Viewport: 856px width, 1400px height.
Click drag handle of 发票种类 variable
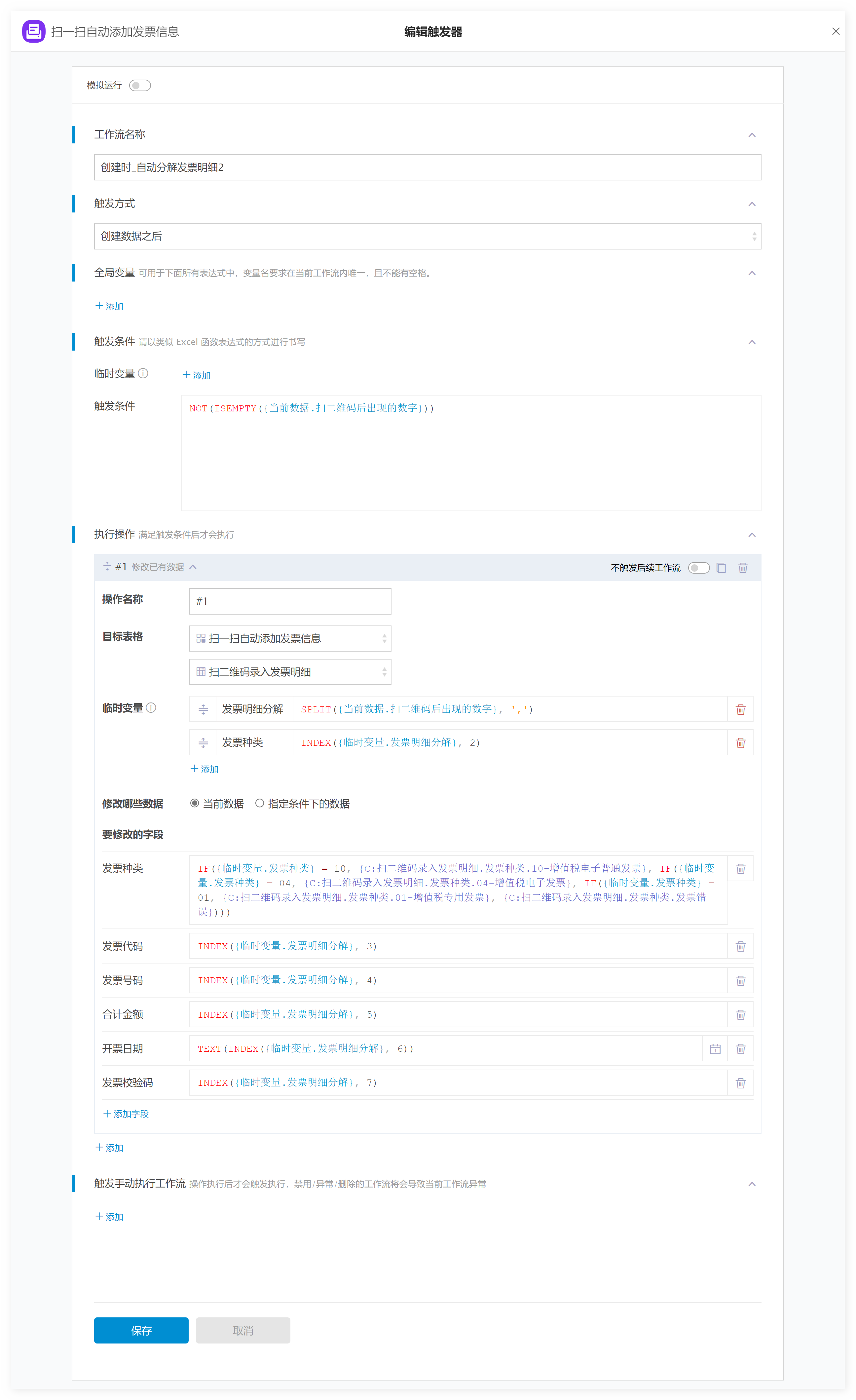pyautogui.click(x=203, y=742)
